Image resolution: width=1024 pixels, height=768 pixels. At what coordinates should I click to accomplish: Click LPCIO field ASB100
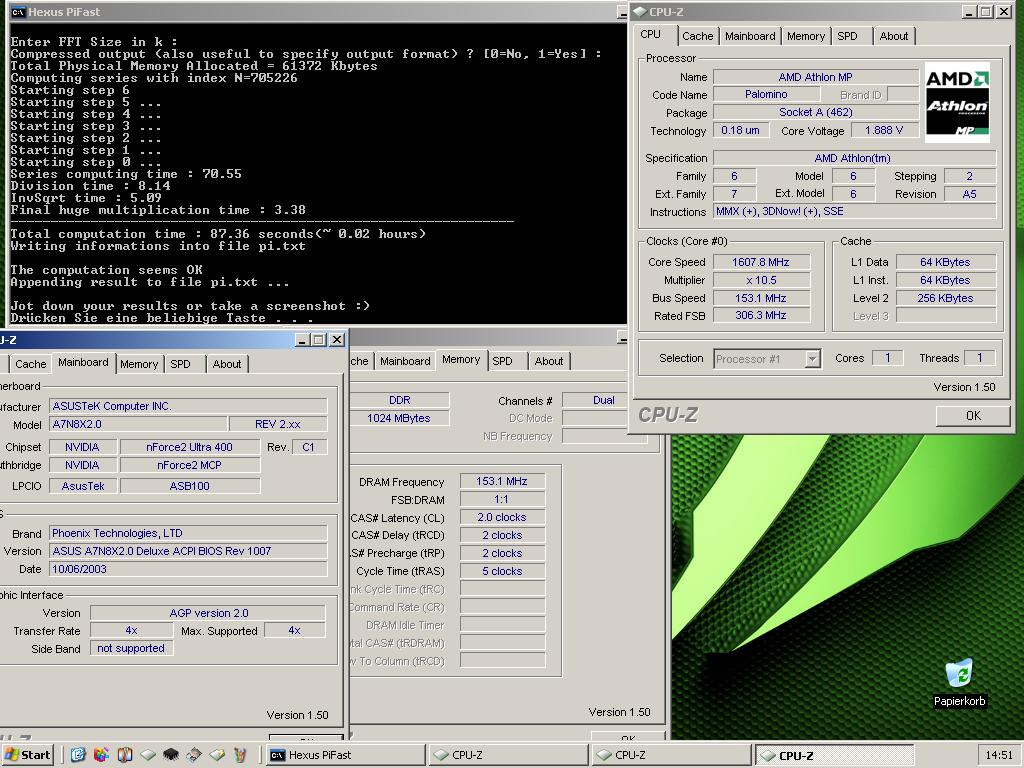pyautogui.click(x=189, y=486)
